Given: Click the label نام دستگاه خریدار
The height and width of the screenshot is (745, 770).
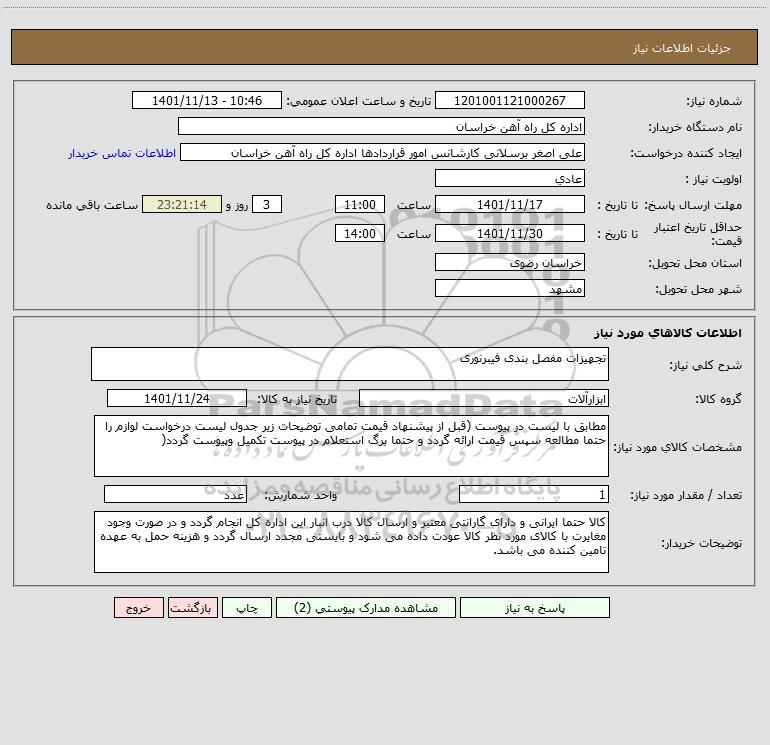Looking at the screenshot, I should 695,128.
